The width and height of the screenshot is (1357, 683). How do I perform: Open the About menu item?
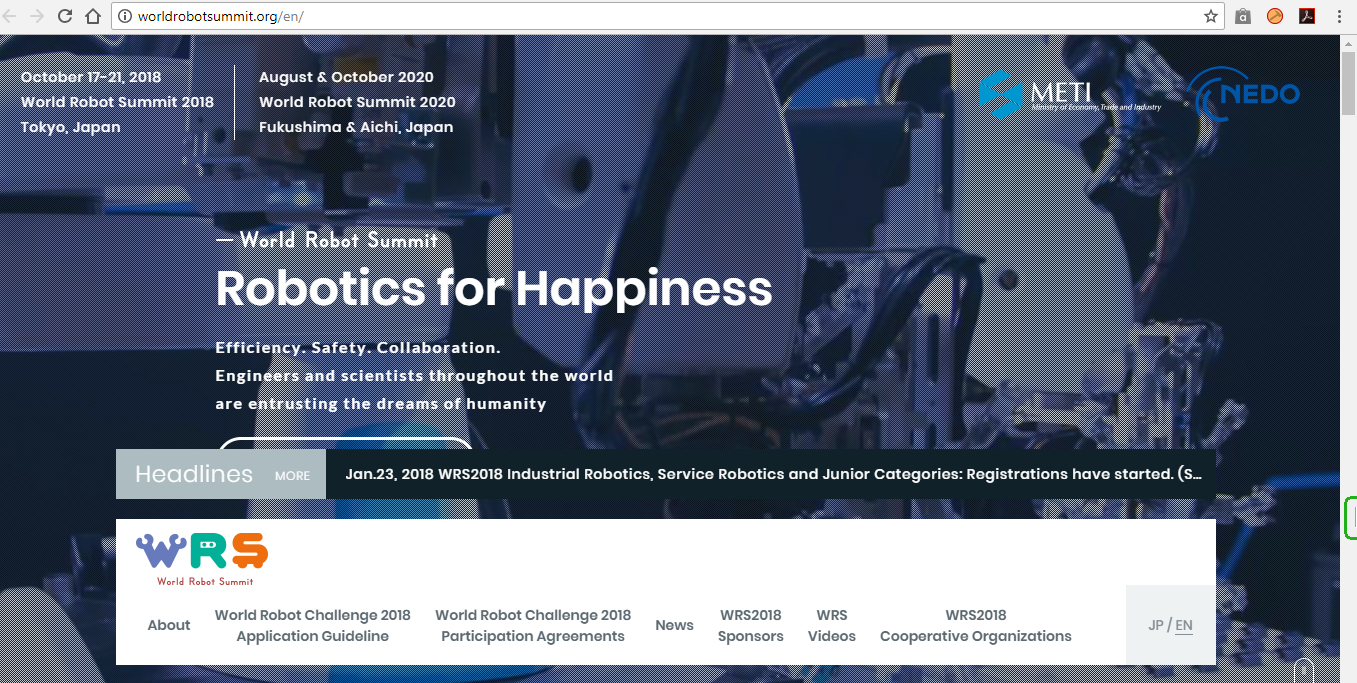click(x=168, y=625)
